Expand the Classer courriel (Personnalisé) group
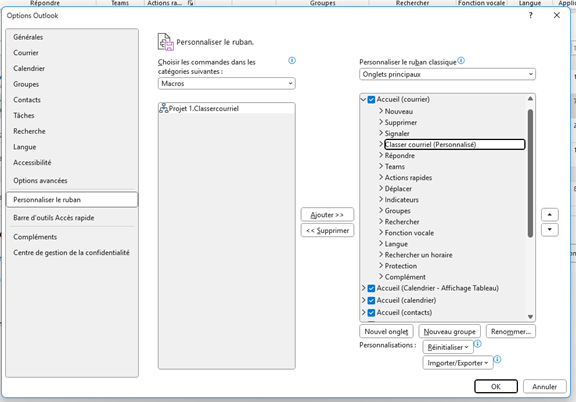This screenshot has width=576, height=402. (381, 144)
